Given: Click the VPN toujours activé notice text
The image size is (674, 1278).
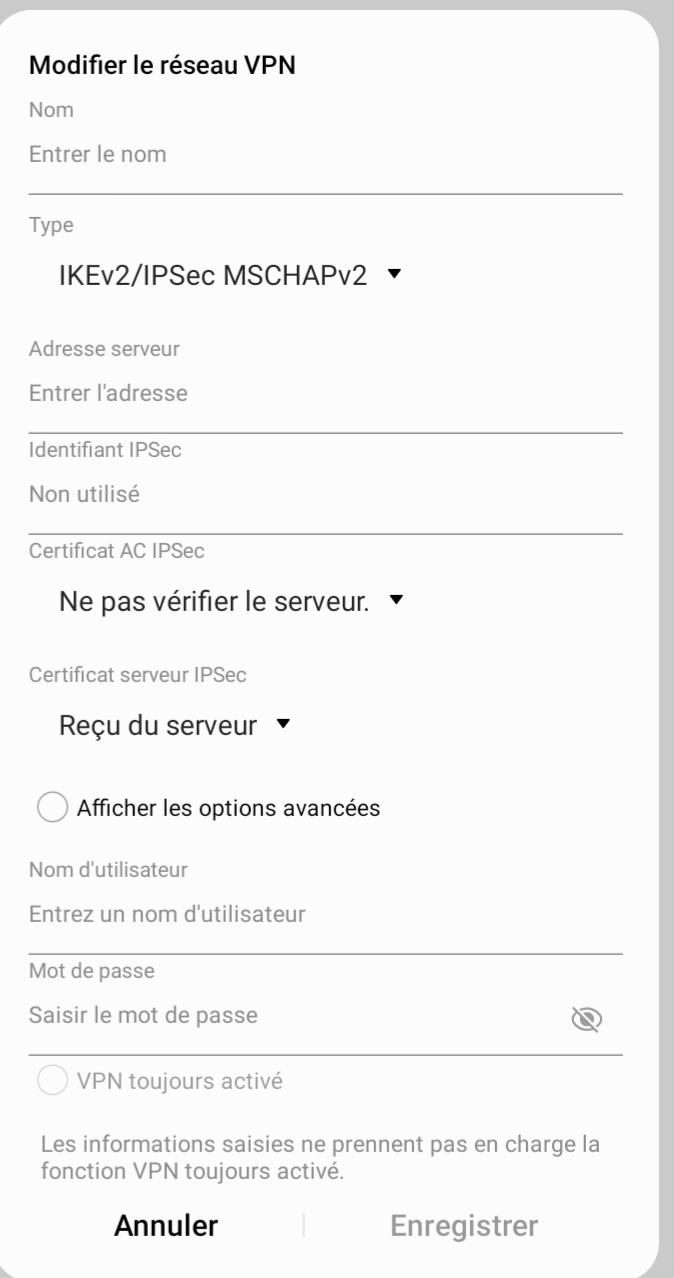Looking at the screenshot, I should pyautogui.click(x=320, y=1158).
